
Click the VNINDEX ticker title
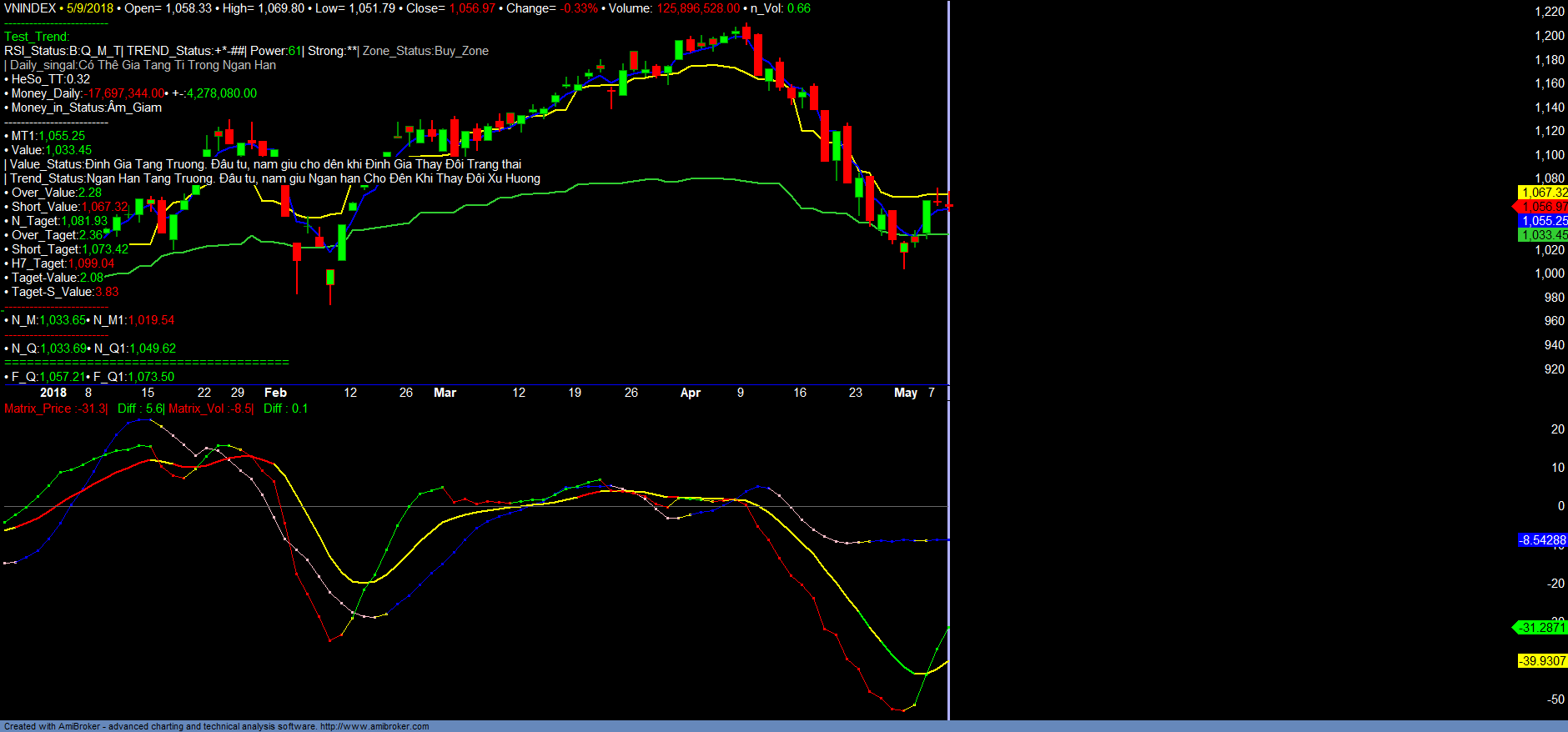[x=30, y=8]
